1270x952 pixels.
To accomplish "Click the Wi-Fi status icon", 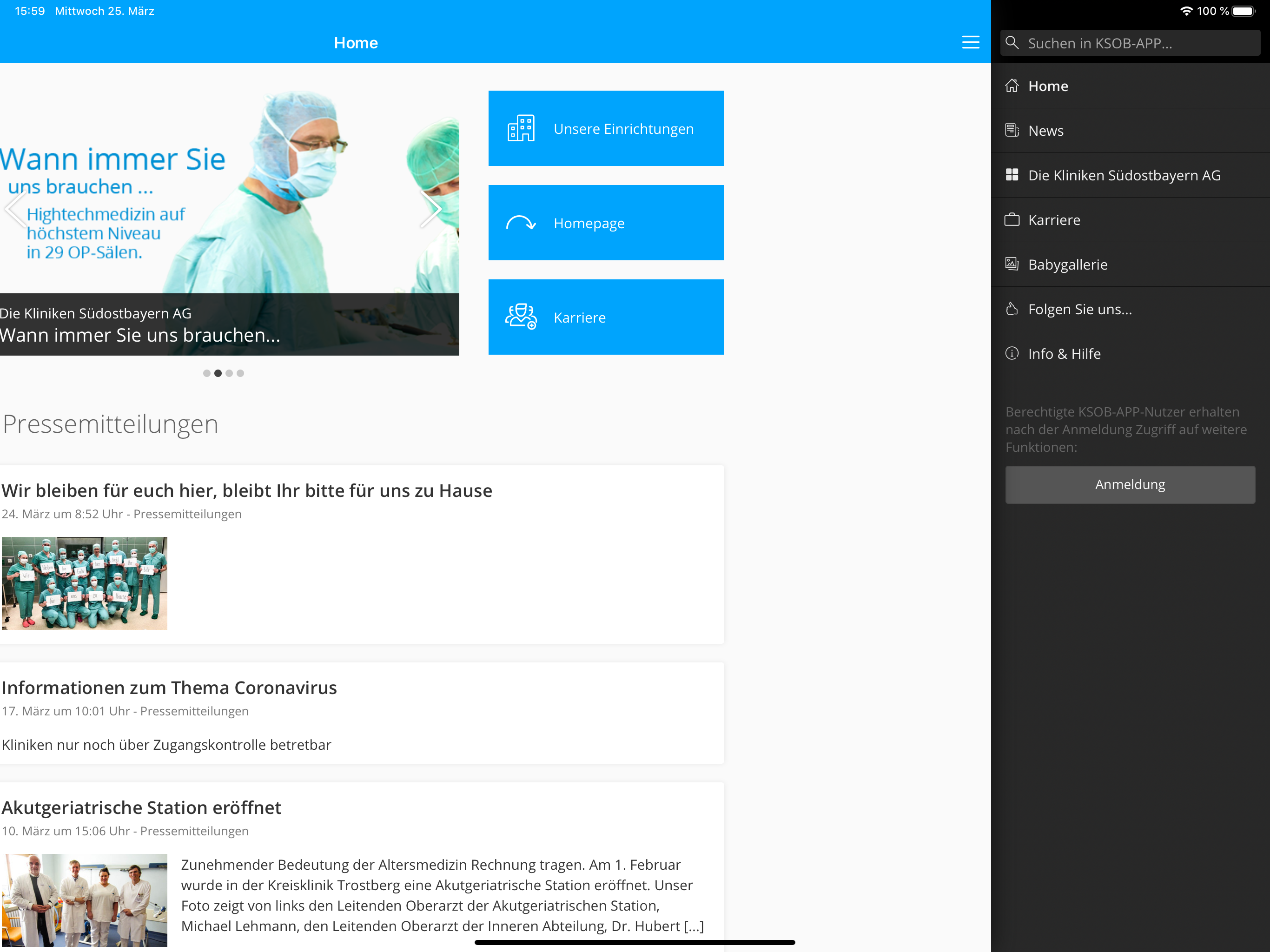I will pyautogui.click(x=1186, y=11).
